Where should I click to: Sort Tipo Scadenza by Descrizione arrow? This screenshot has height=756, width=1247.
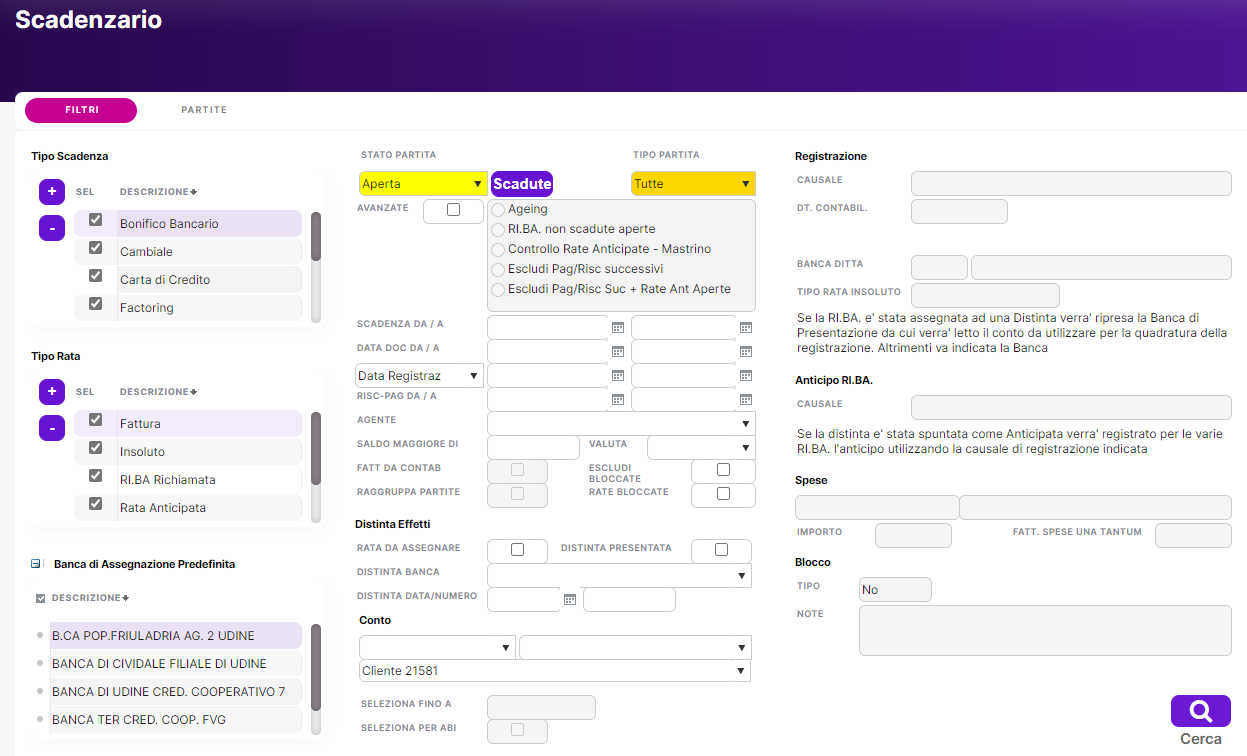pos(193,192)
